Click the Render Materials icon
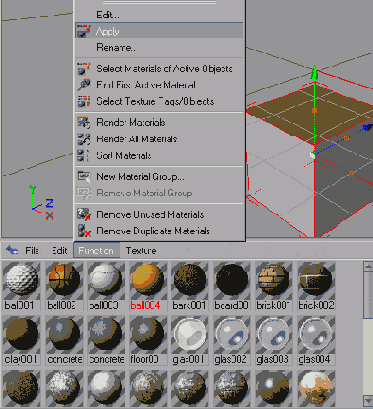Screen dimensions: 373x409 84,122
